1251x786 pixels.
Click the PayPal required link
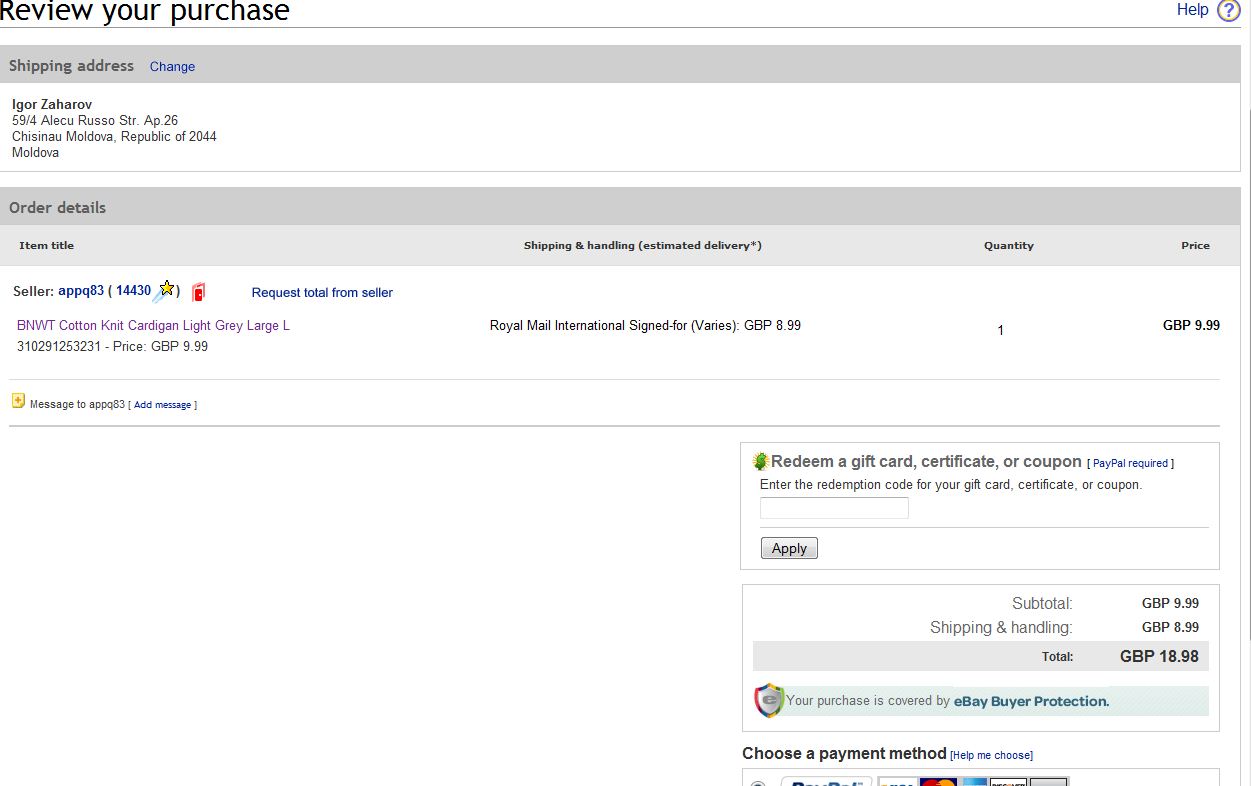[1130, 463]
